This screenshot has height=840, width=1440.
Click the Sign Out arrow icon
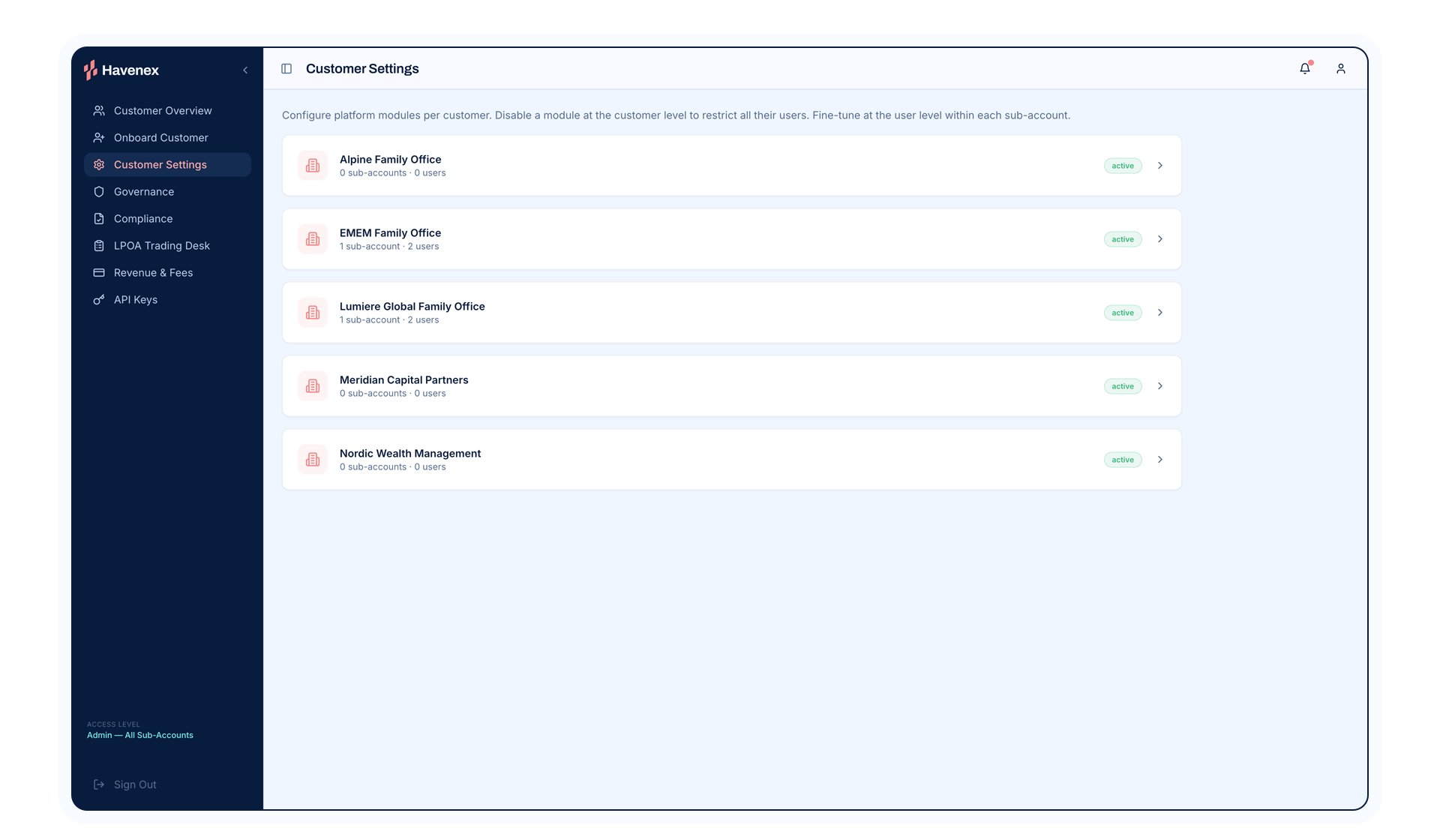coord(99,784)
